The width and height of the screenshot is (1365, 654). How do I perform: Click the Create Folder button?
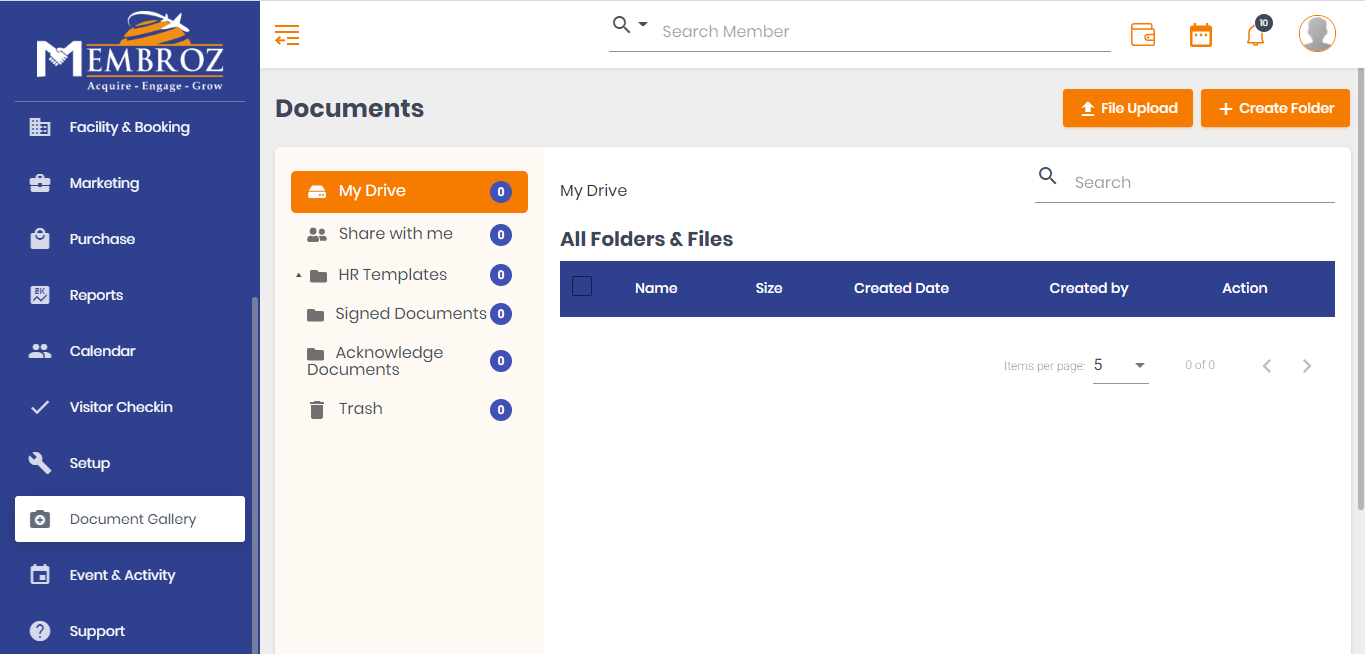(1275, 108)
